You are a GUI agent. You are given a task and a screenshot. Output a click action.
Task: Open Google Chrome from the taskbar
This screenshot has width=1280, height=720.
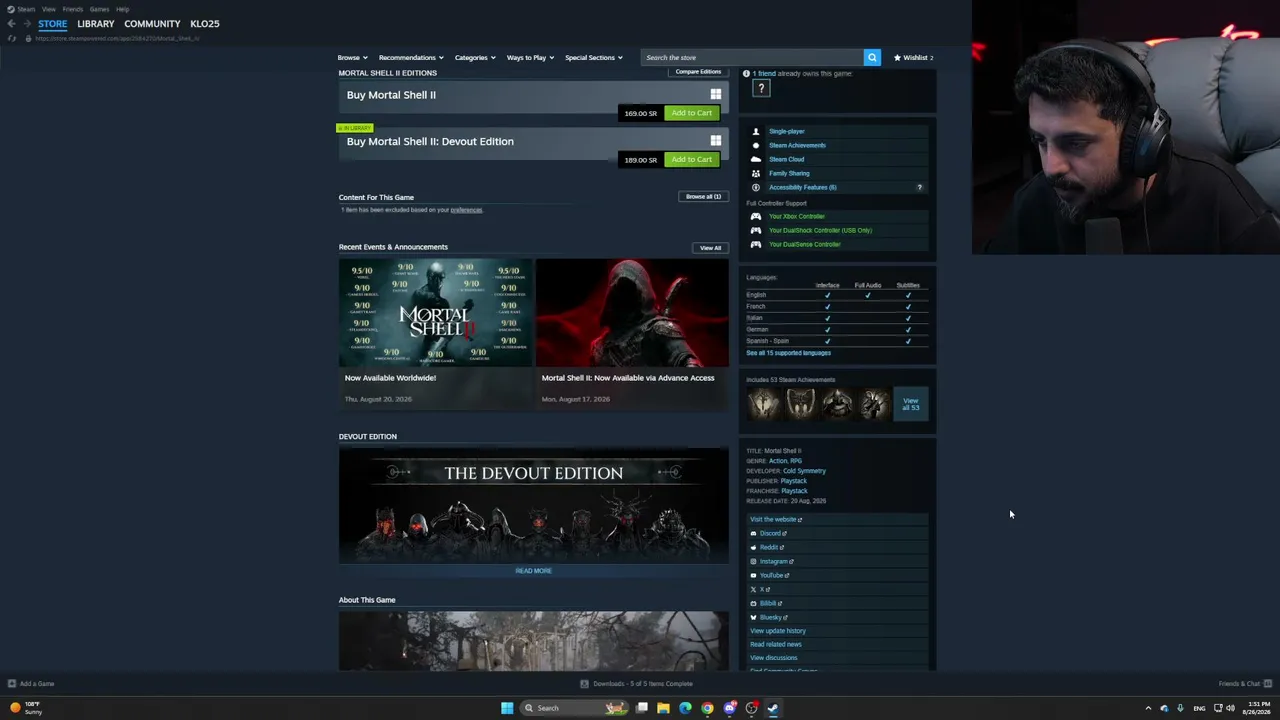pos(707,708)
